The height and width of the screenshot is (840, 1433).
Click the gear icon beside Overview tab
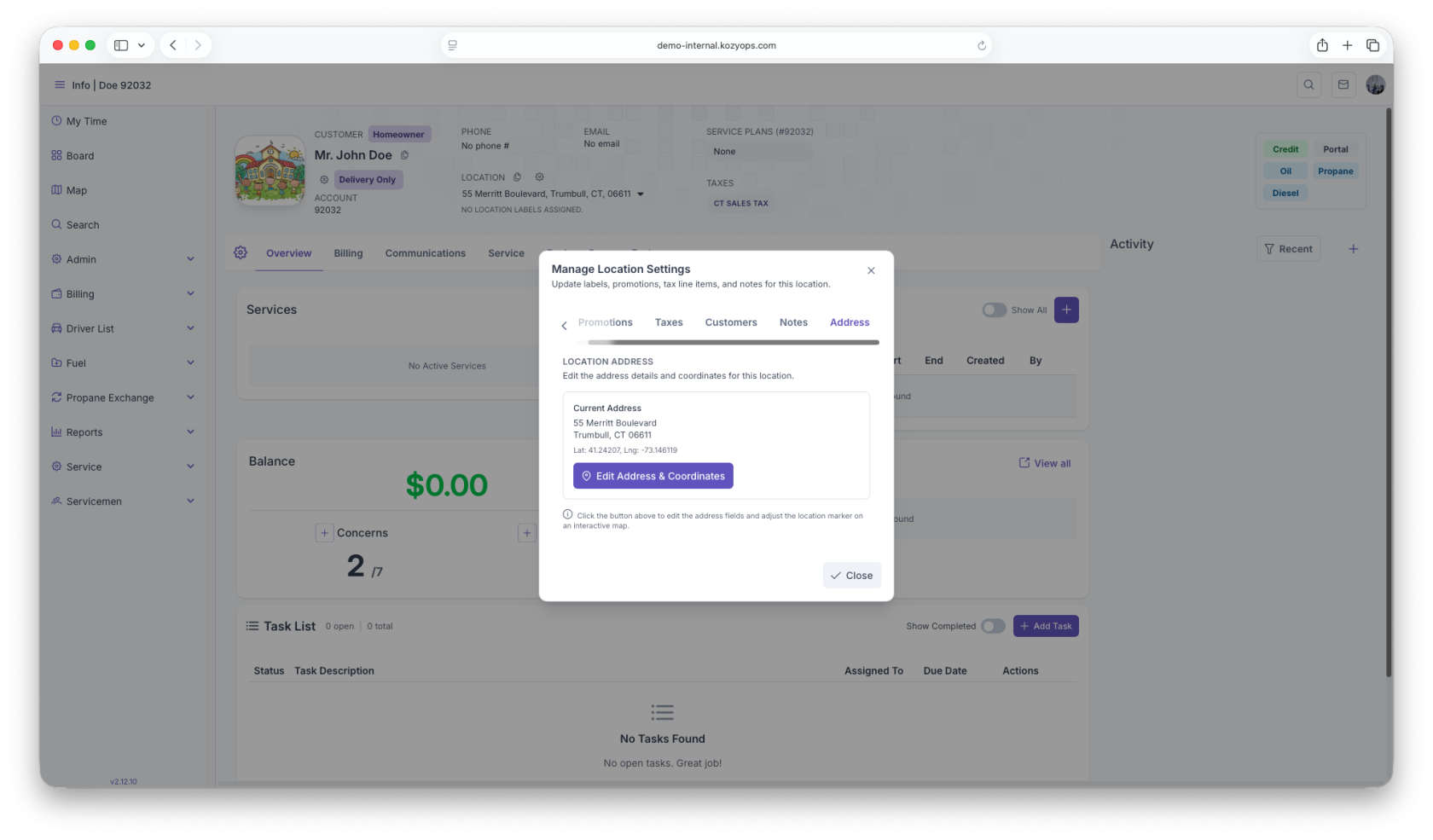pos(241,252)
